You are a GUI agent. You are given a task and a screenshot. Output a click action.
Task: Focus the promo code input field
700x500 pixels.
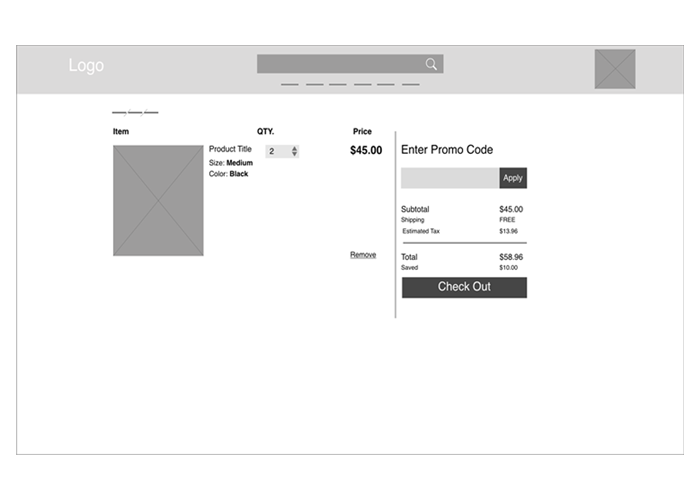click(449, 178)
